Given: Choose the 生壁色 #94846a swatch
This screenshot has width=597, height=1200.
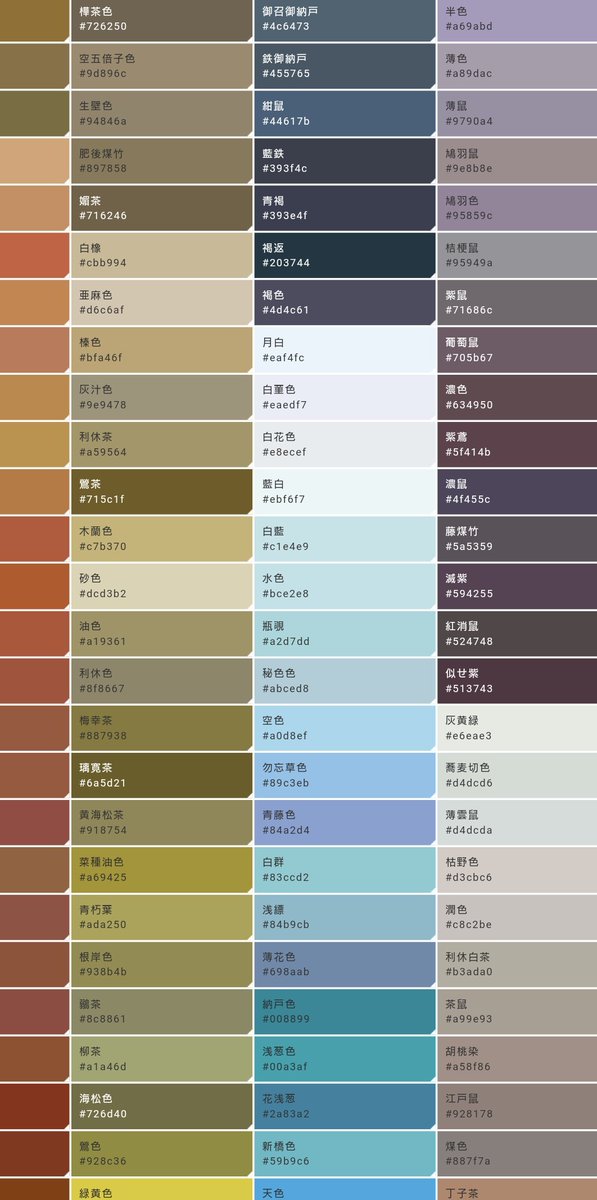Looking at the screenshot, I should 161,113.
